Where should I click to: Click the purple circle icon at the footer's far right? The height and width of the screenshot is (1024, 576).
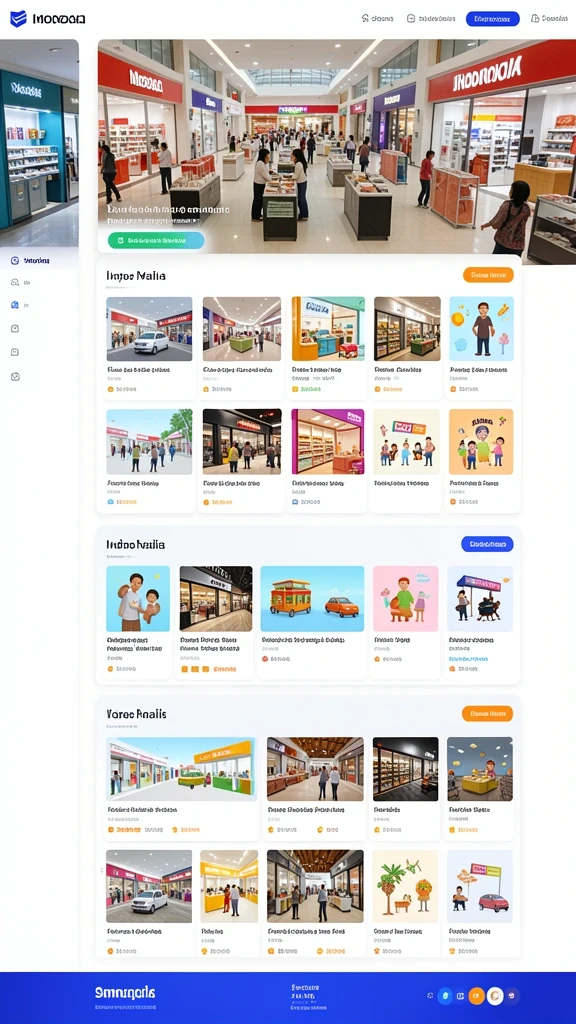pyautogui.click(x=513, y=995)
